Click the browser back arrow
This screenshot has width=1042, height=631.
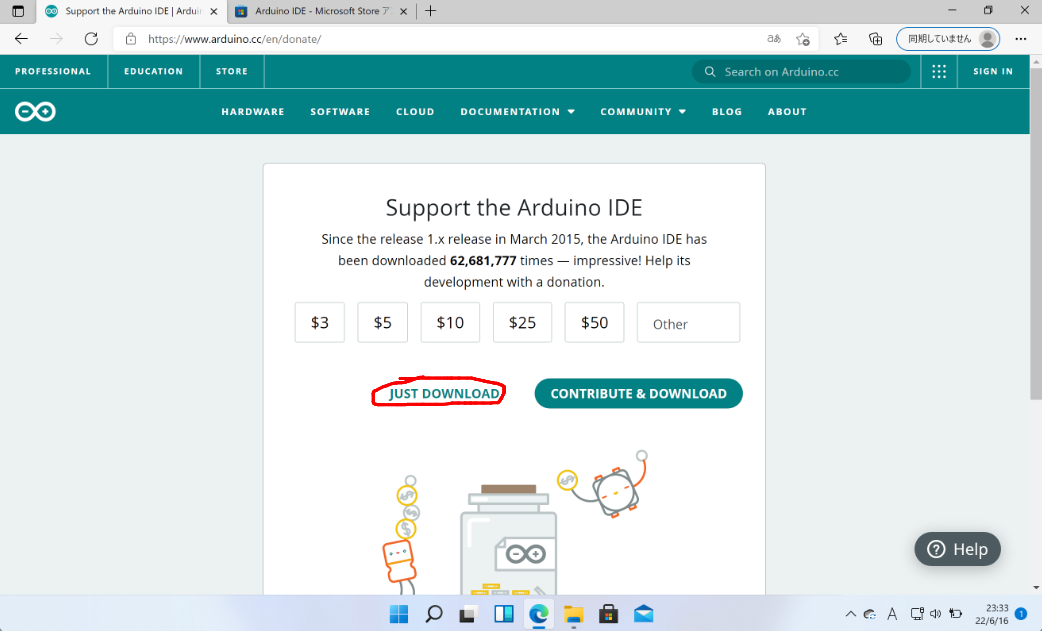coord(21,39)
